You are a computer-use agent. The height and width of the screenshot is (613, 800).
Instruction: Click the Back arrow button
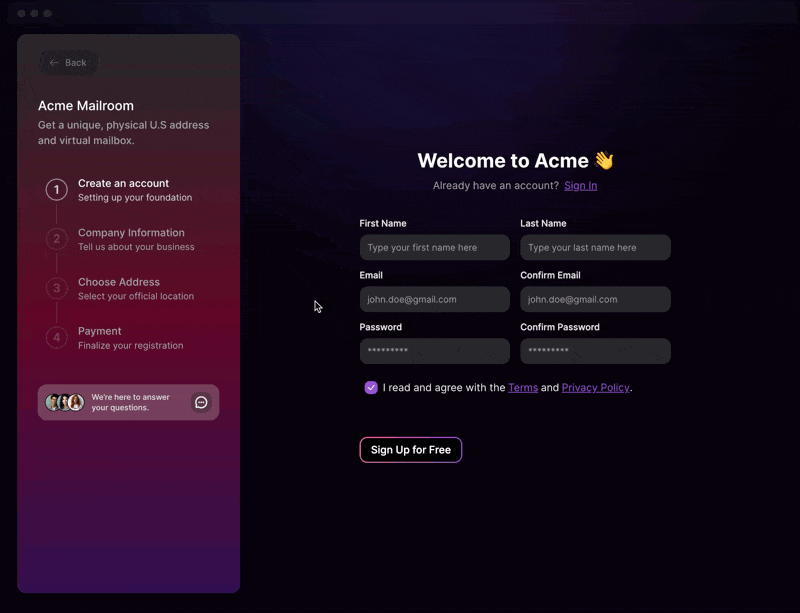click(x=68, y=63)
